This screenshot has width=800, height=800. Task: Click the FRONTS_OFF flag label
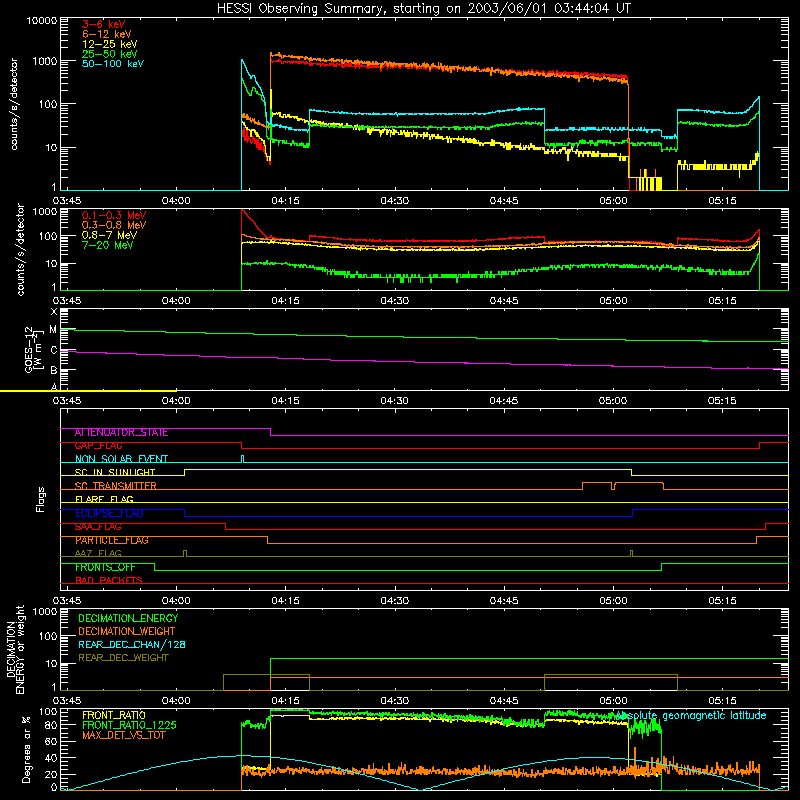click(105, 567)
